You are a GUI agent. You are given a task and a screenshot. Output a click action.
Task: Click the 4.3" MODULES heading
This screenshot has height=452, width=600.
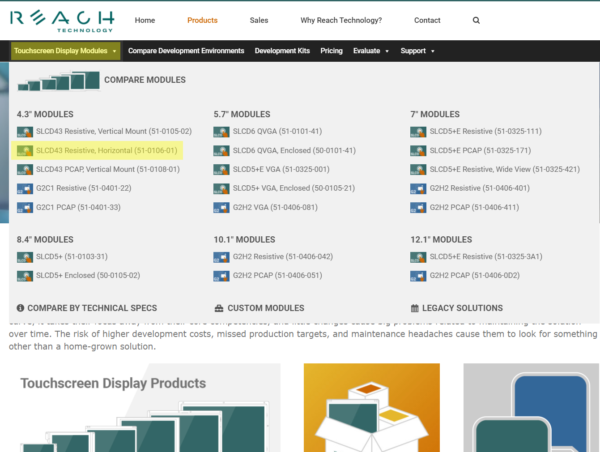[x=45, y=114]
